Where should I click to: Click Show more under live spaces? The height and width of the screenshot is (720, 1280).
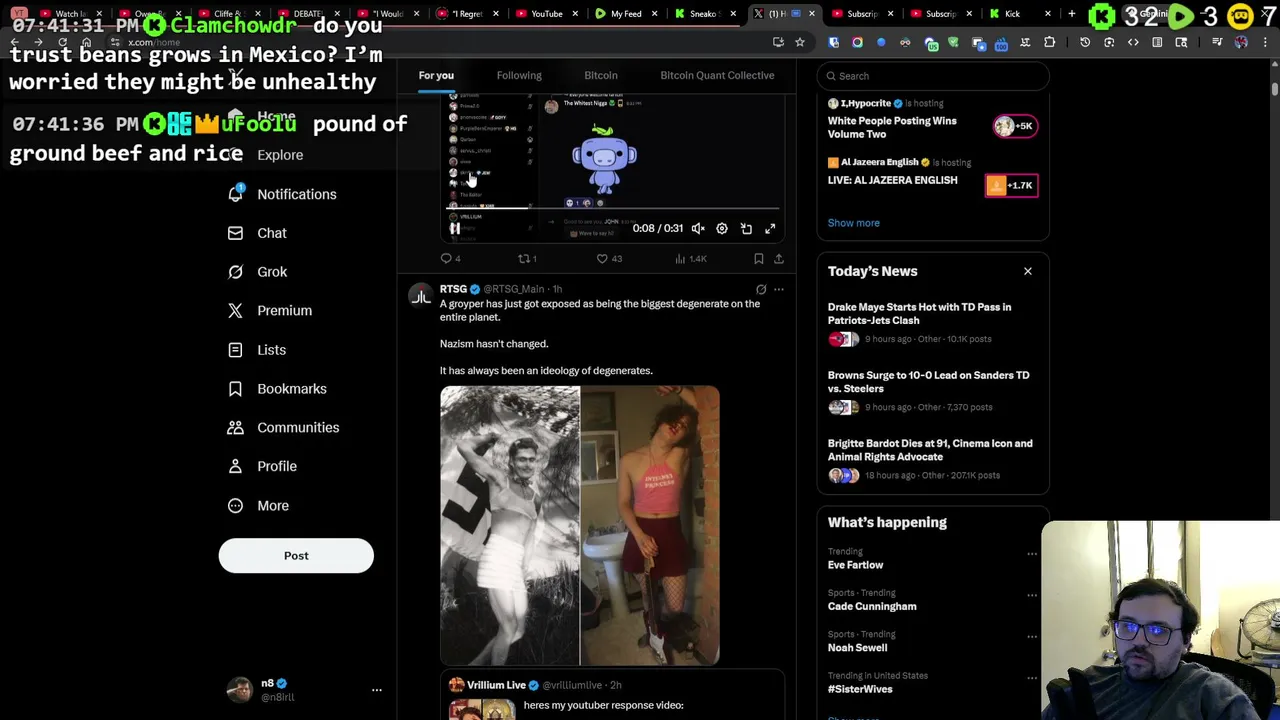coord(854,223)
